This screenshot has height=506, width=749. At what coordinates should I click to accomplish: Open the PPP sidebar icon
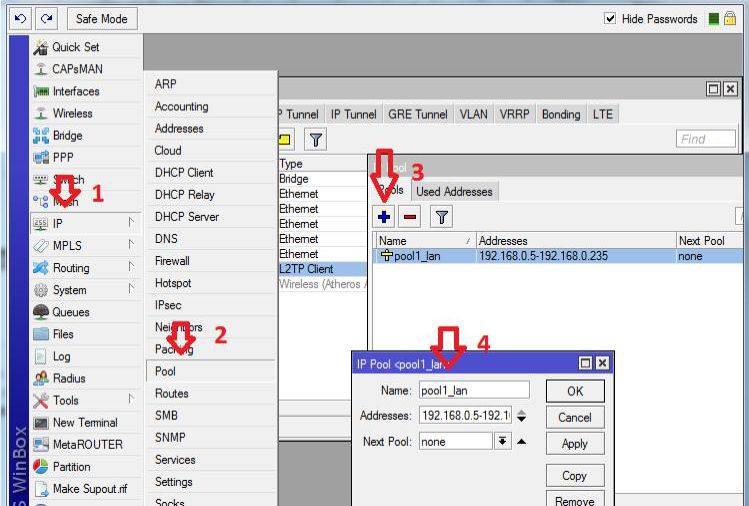tap(41, 157)
